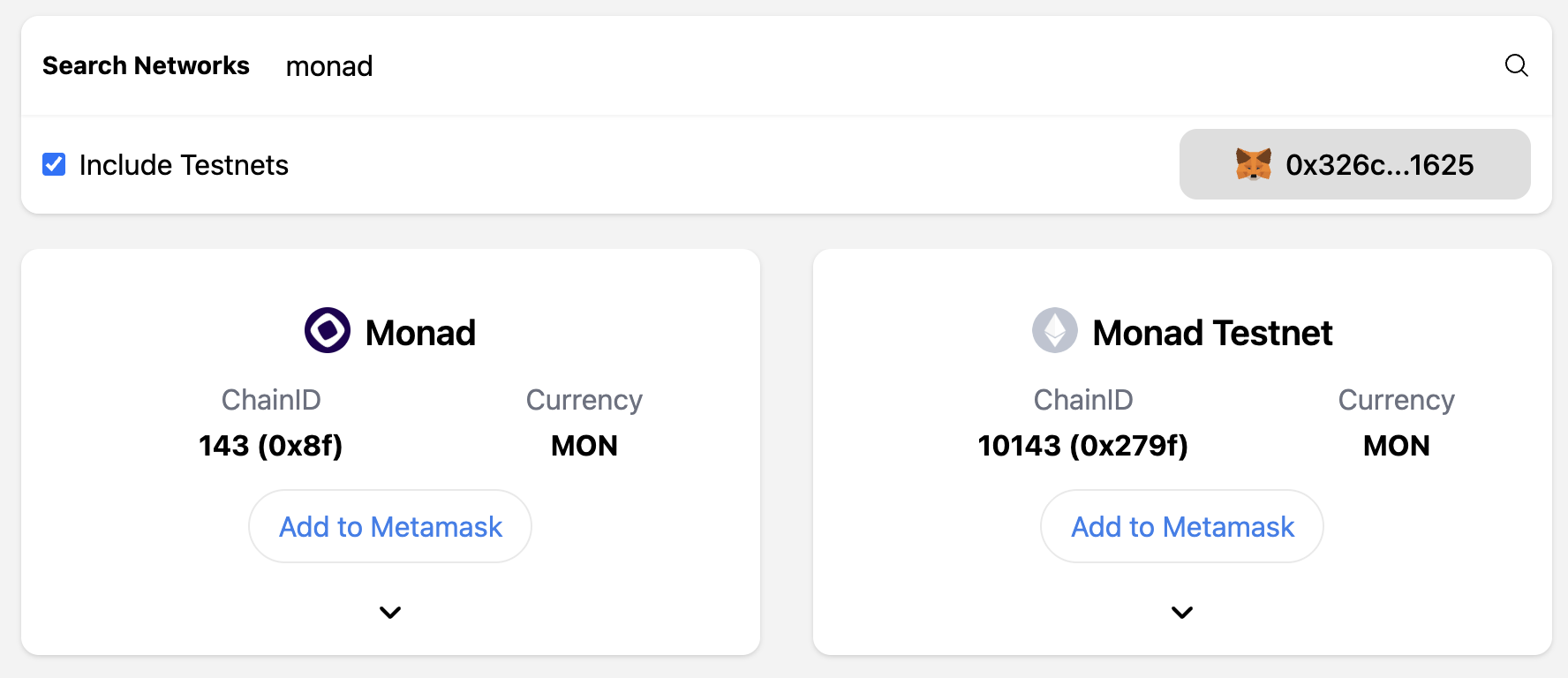Click MON currency under Monad card

click(x=584, y=446)
